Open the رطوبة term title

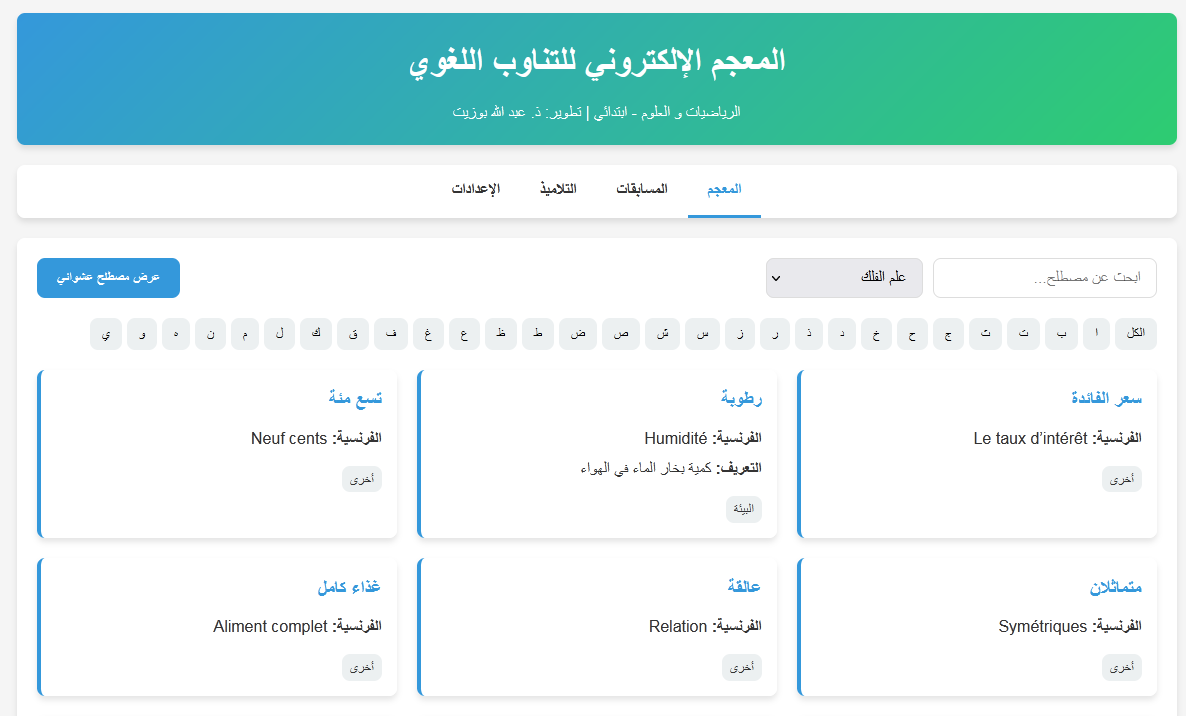tap(742, 397)
